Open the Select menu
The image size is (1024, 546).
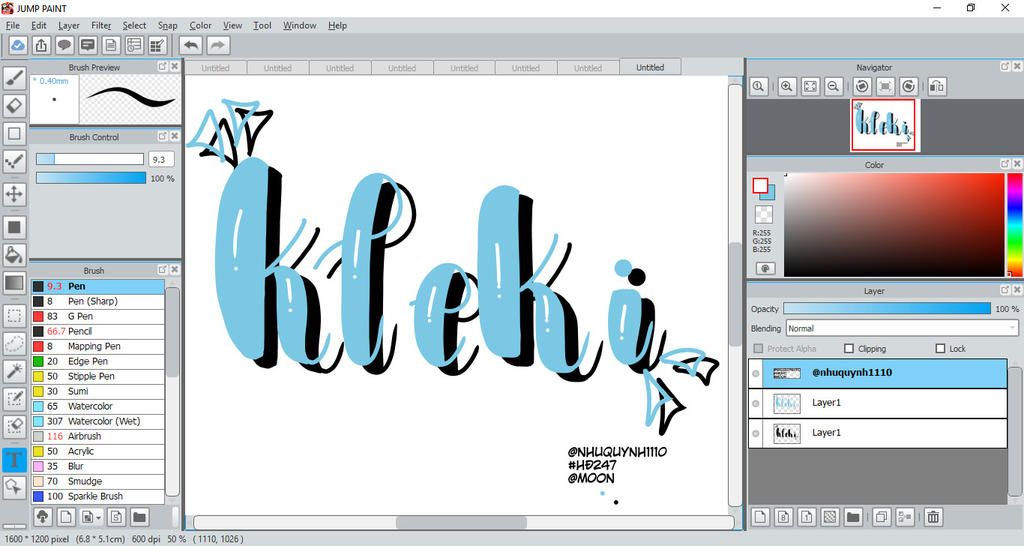coord(134,25)
